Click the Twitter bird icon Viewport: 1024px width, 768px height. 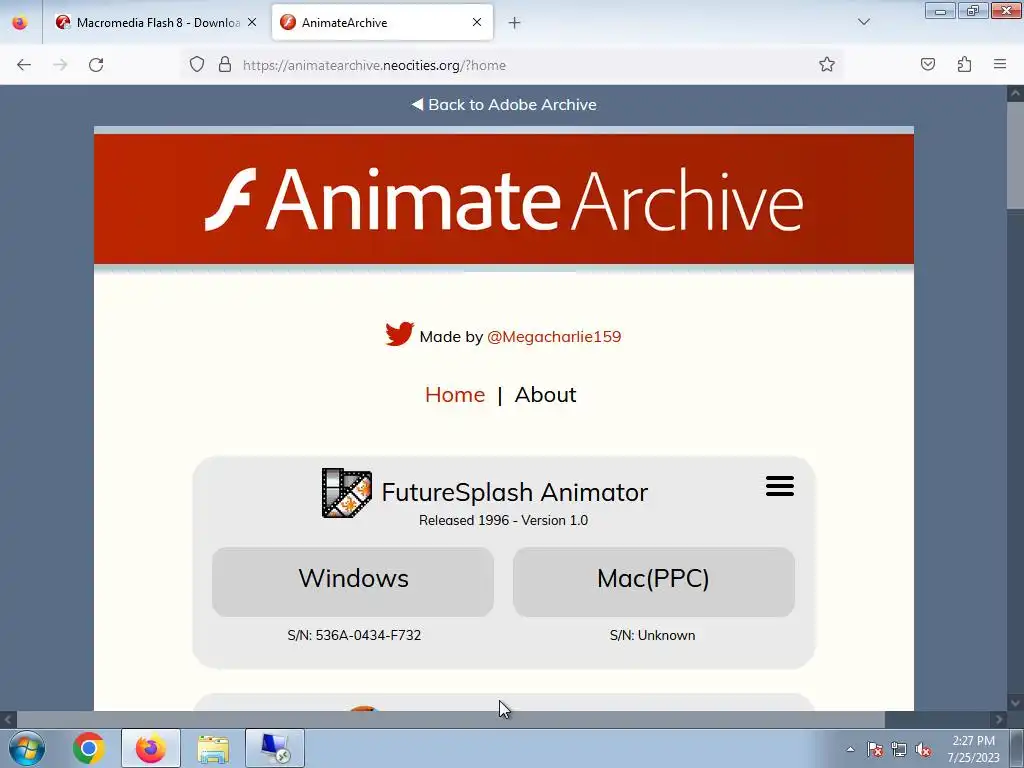[x=399, y=334]
